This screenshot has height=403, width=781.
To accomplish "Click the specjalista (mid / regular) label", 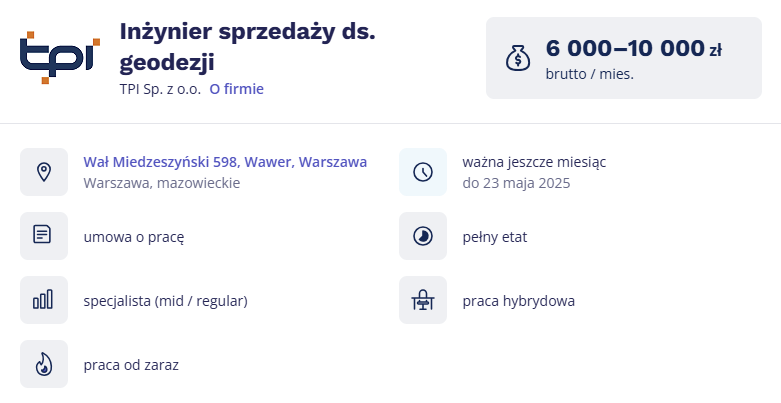I will [165, 301].
